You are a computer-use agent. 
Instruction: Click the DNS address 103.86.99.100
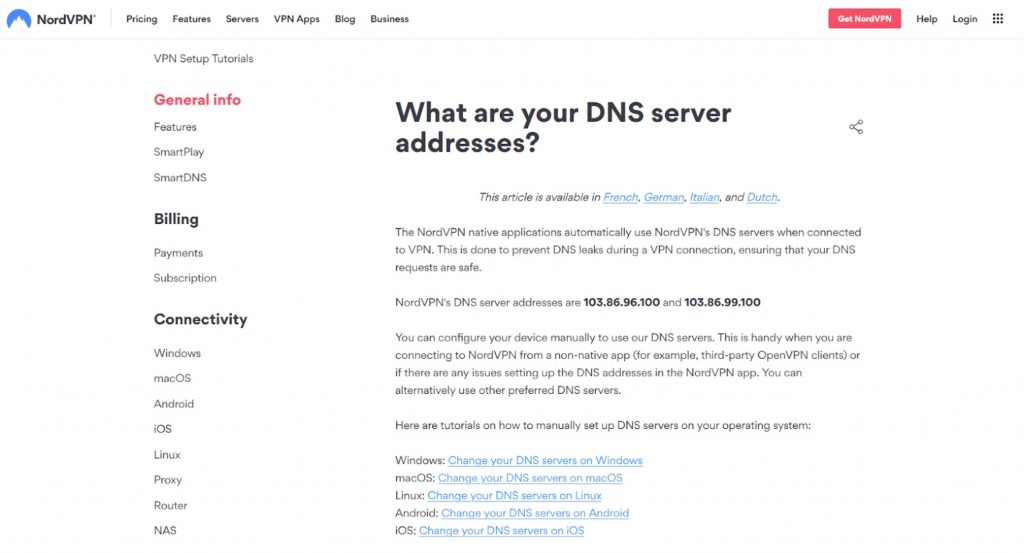[722, 302]
